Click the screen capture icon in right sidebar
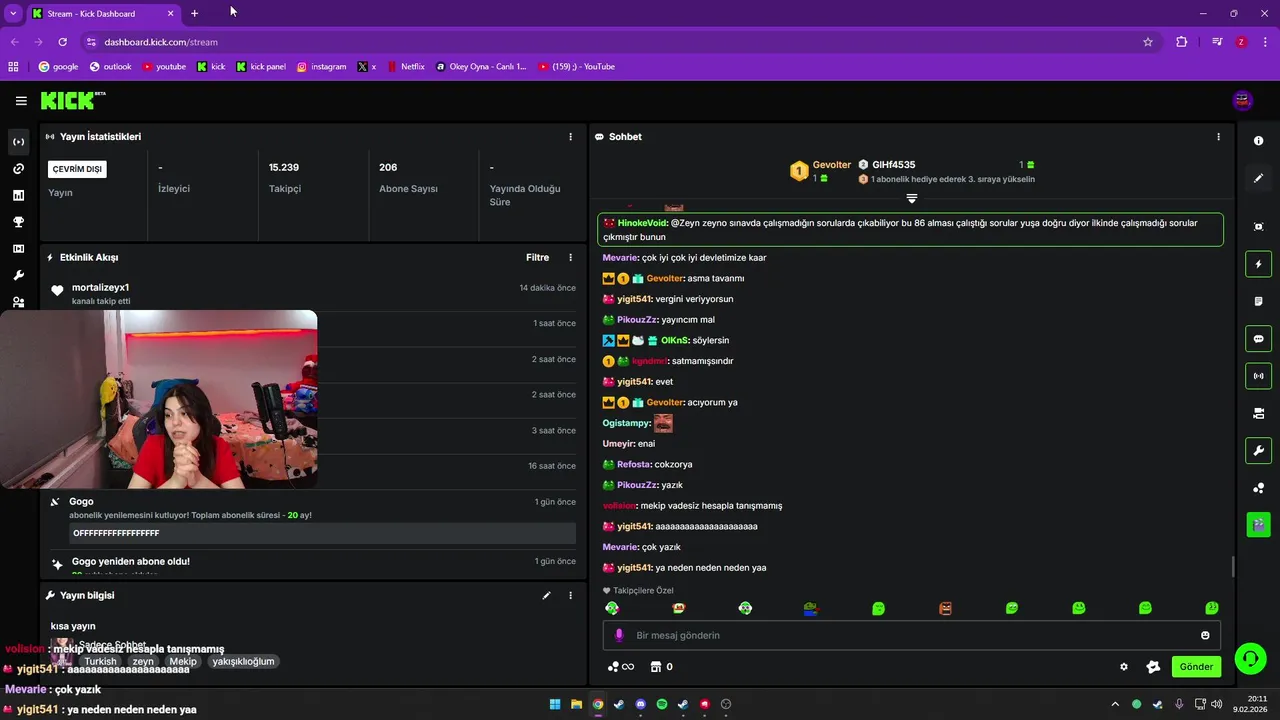The image size is (1280, 720). coord(1259,227)
